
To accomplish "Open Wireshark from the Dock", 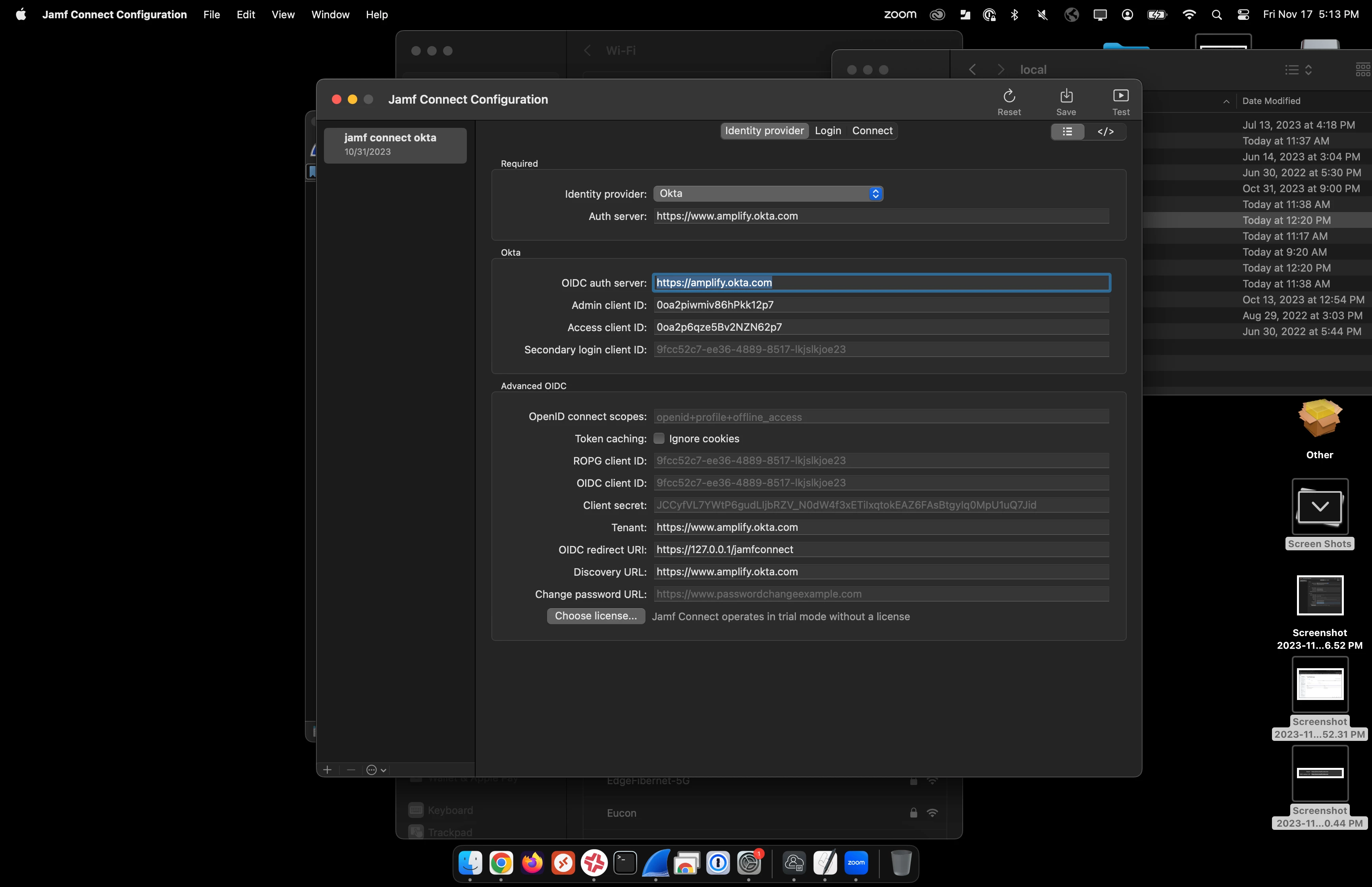I will [656, 862].
